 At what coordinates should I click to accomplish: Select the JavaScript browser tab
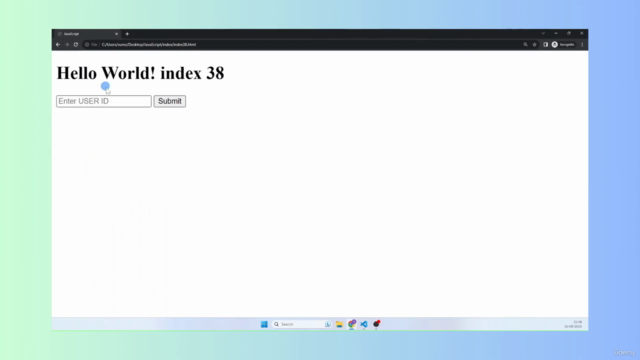[x=87, y=34]
